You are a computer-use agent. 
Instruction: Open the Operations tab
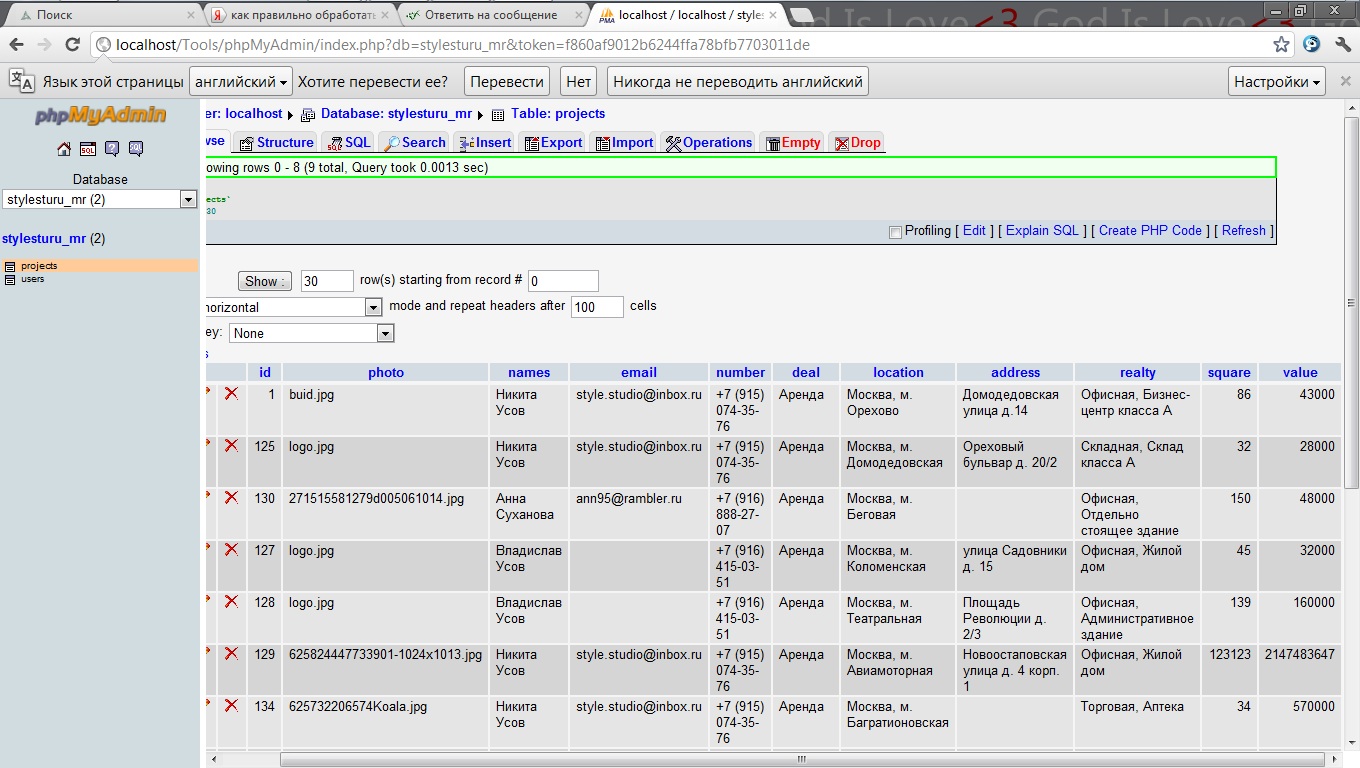708,143
